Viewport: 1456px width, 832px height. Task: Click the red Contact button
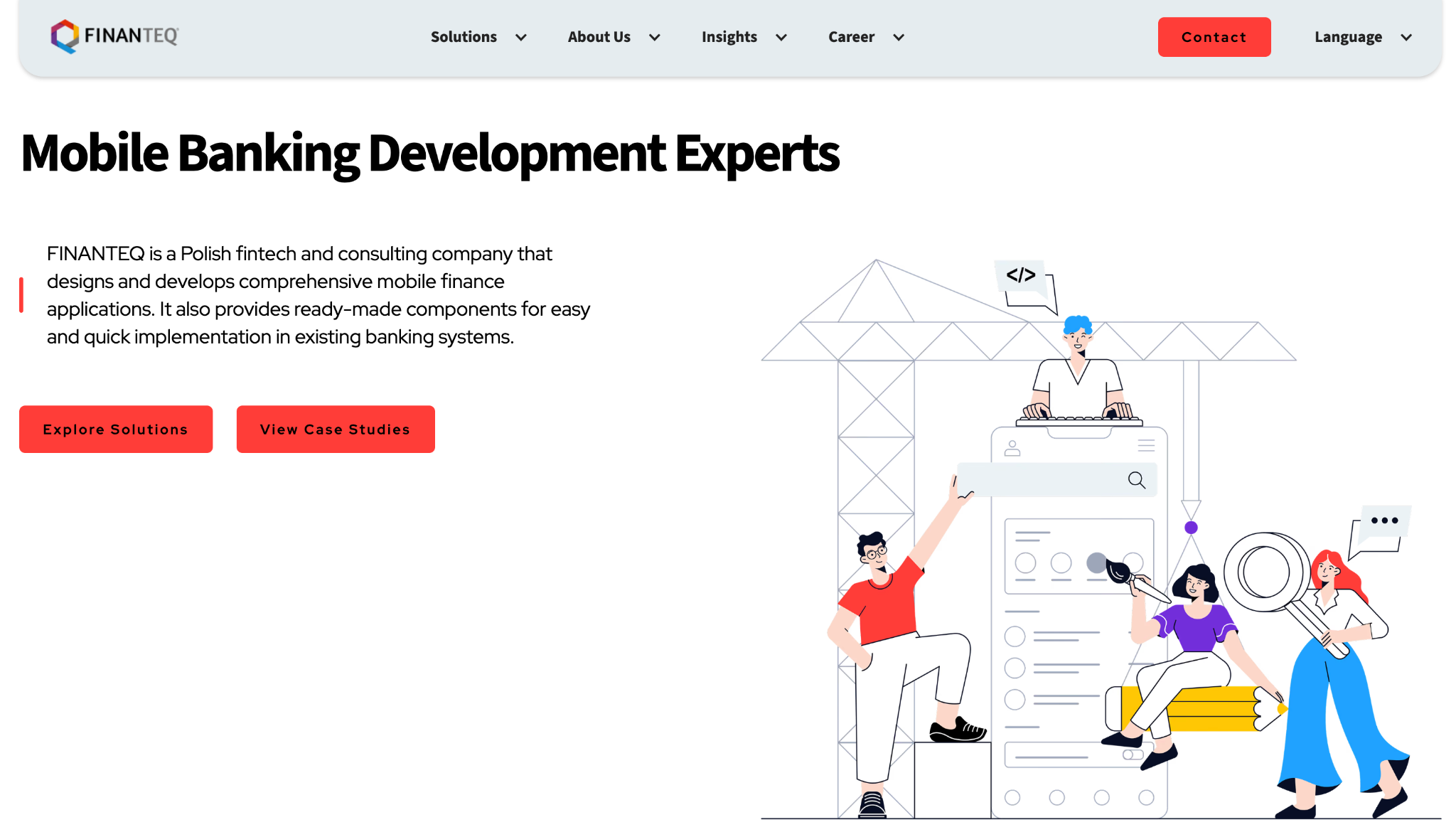point(1214,37)
